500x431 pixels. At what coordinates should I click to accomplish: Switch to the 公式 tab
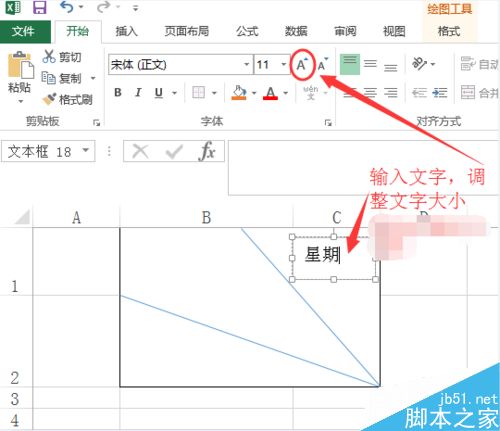coord(247,32)
